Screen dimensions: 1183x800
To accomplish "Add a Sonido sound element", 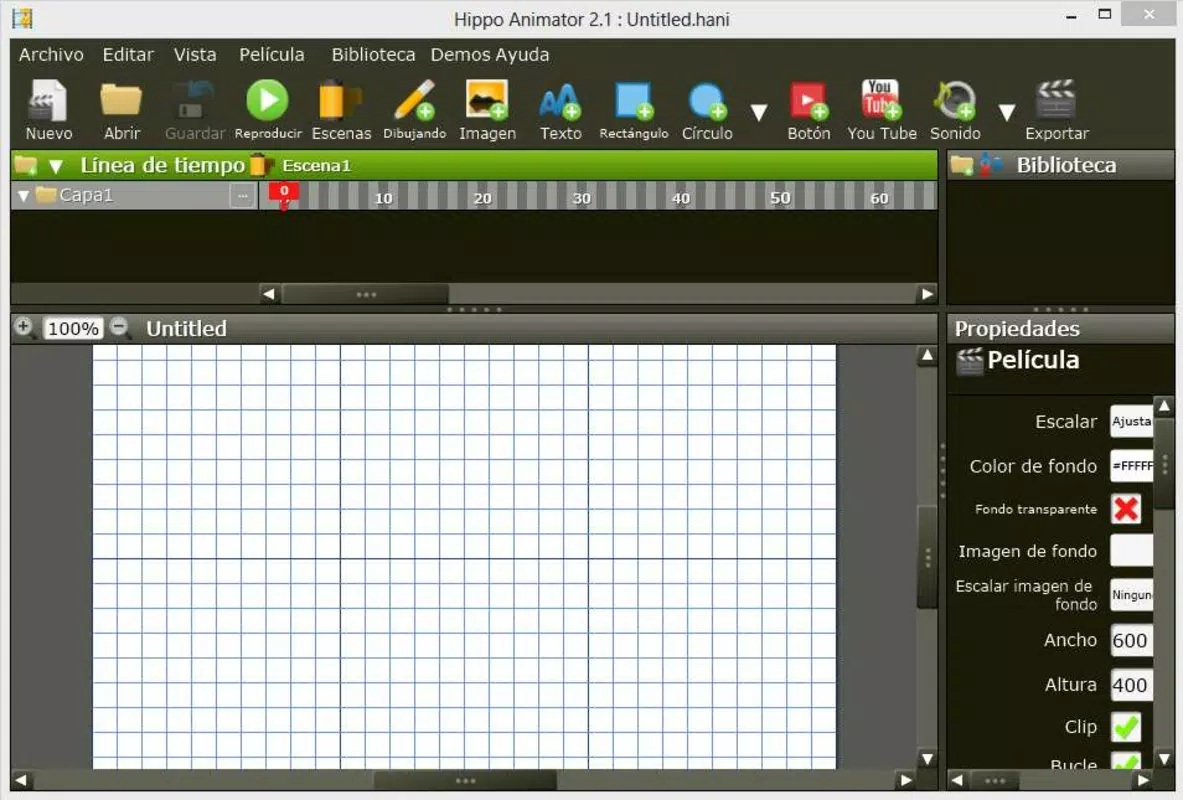I will [x=955, y=109].
